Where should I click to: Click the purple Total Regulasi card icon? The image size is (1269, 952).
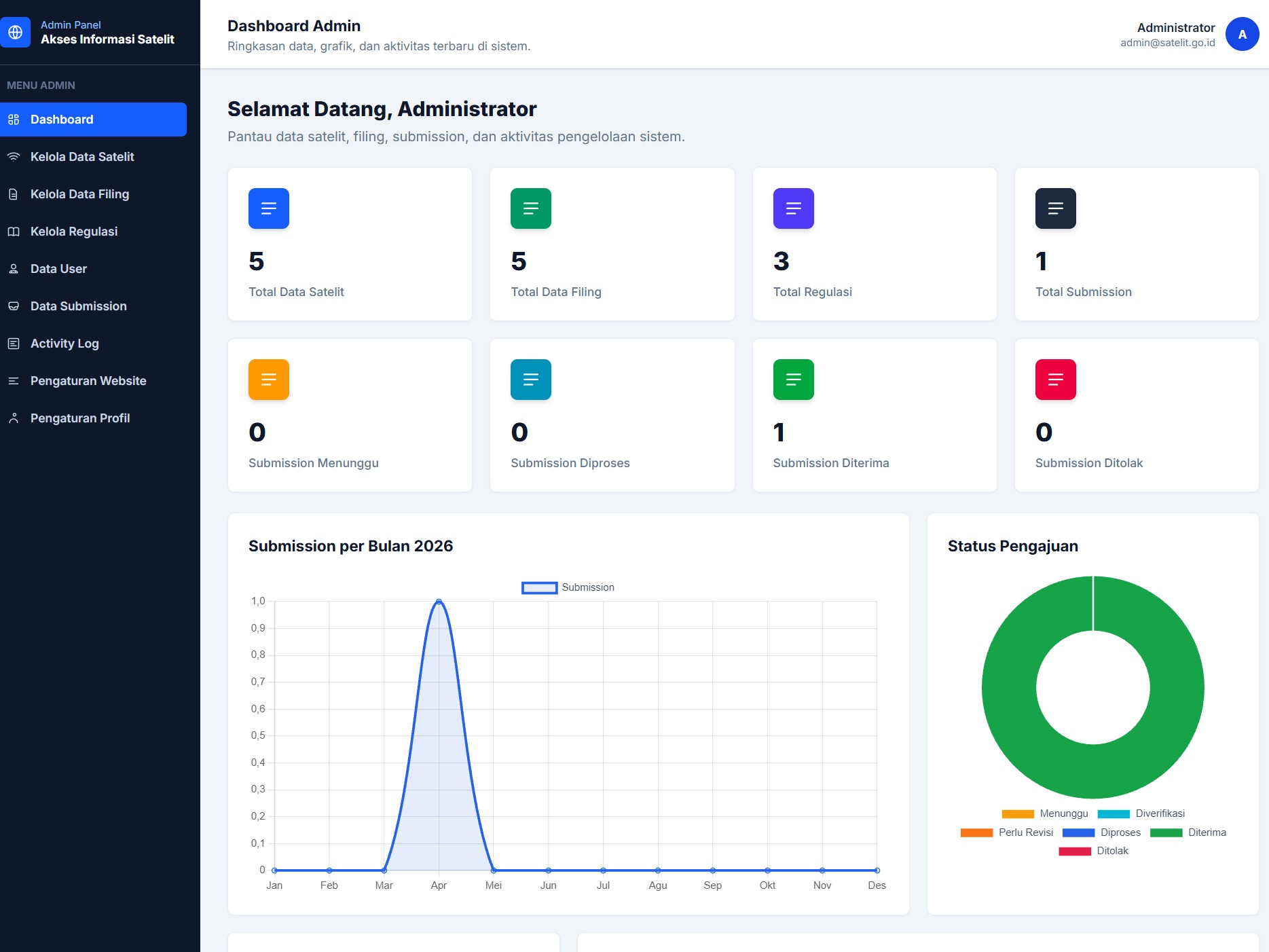(793, 208)
